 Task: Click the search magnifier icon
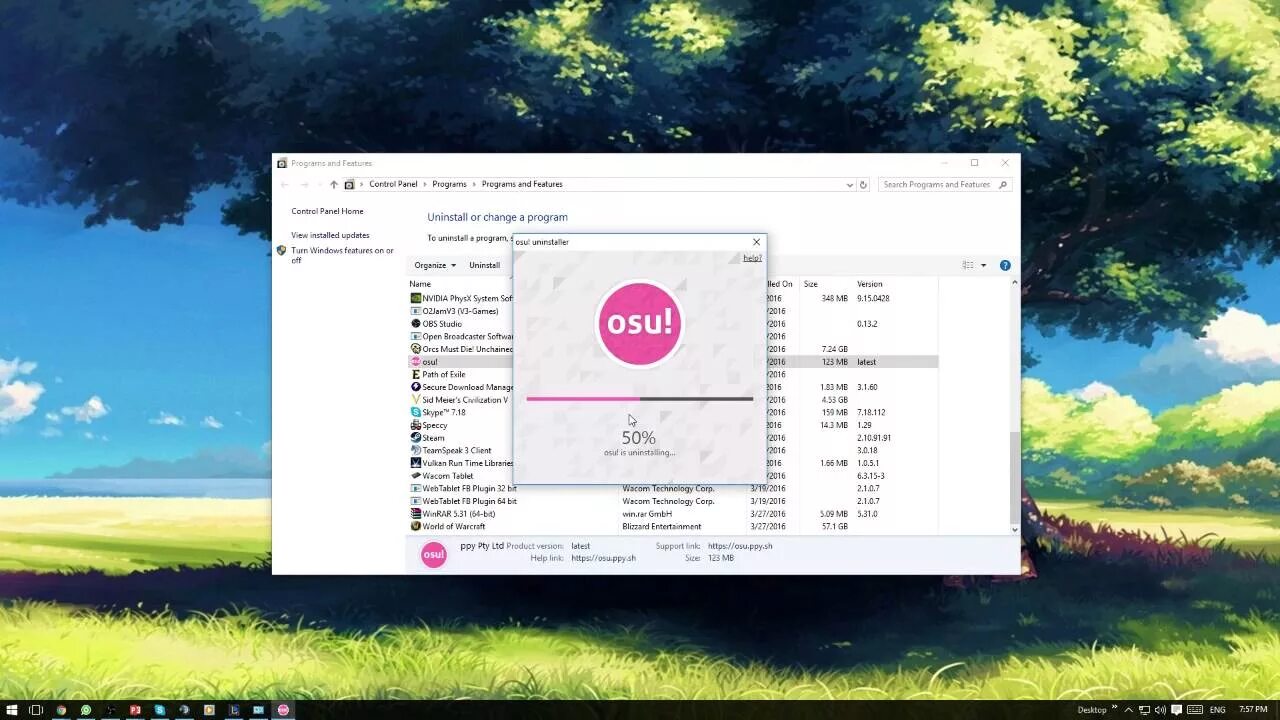pos(1004,184)
